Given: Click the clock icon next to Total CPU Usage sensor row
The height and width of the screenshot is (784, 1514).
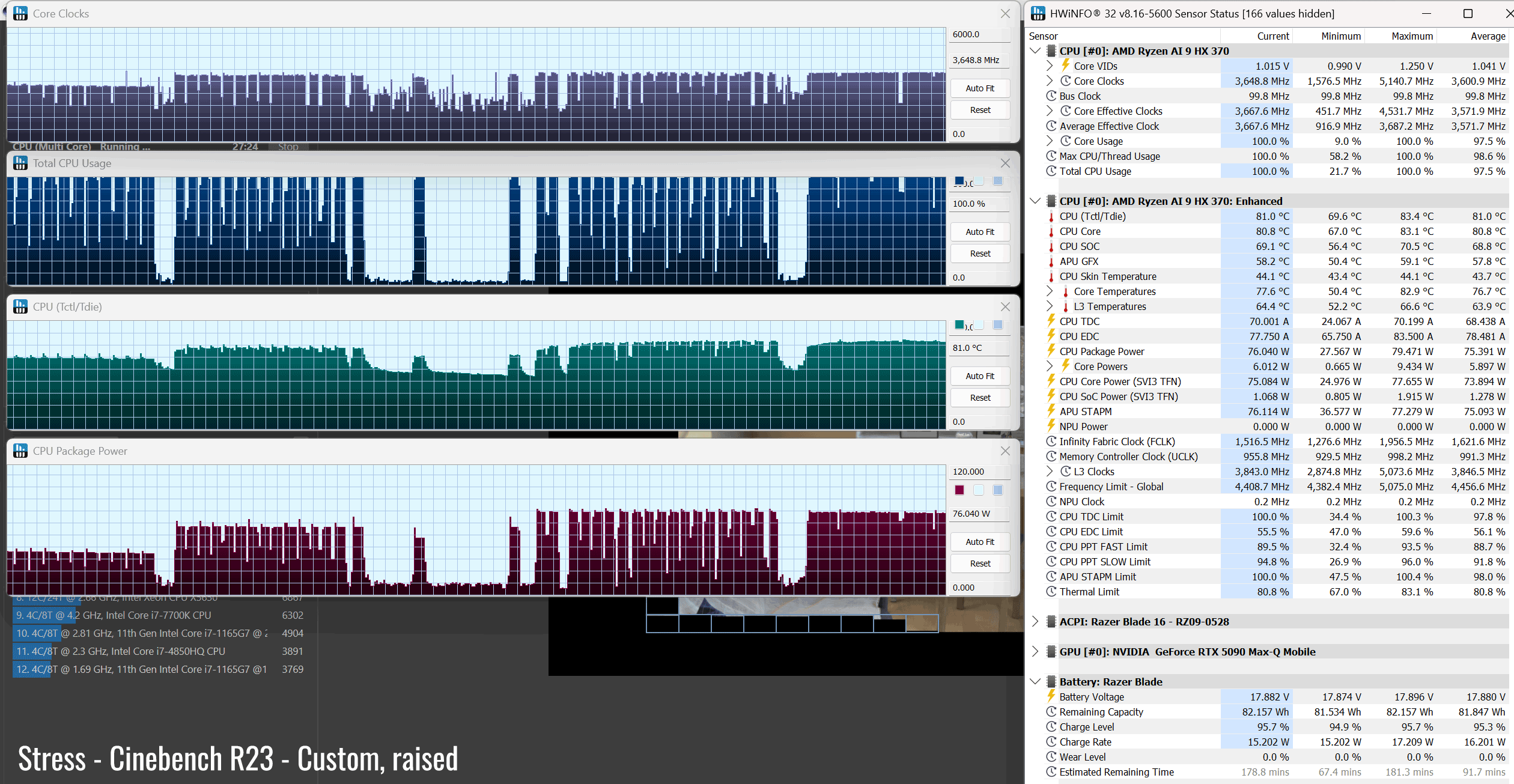Looking at the screenshot, I should (1051, 171).
